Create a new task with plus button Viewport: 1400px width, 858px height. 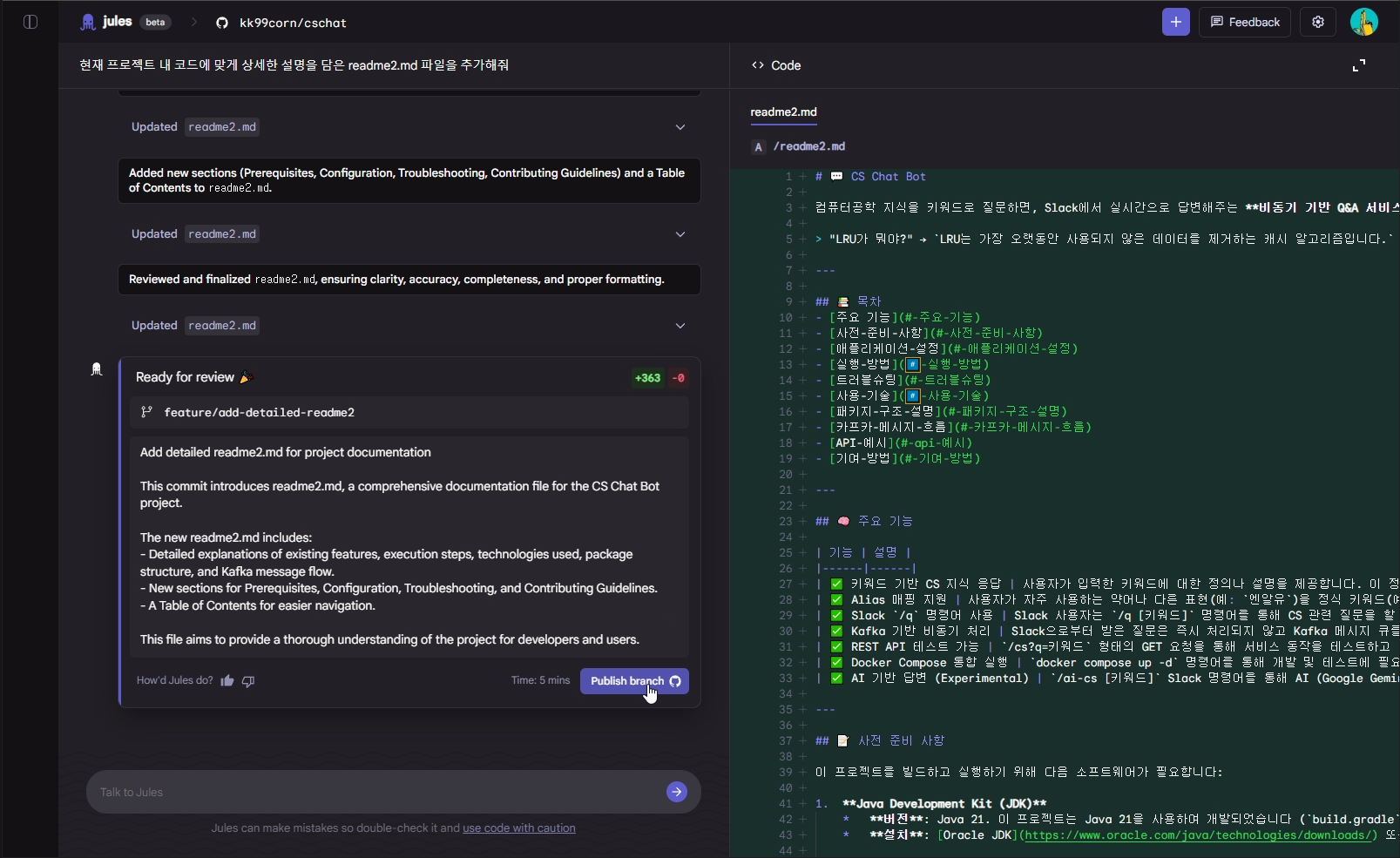point(1175,22)
